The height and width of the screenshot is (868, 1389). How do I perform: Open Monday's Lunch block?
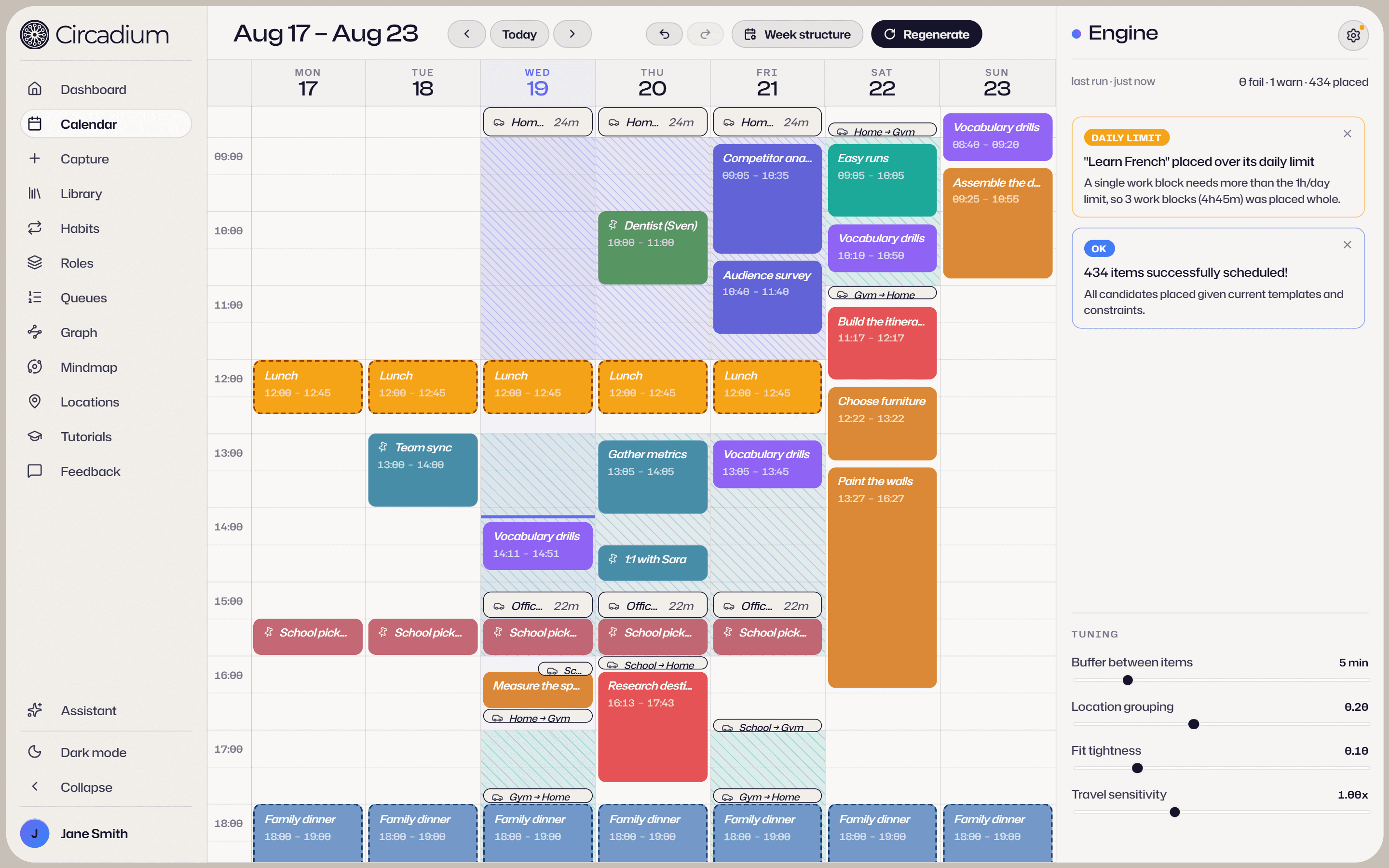(308, 387)
